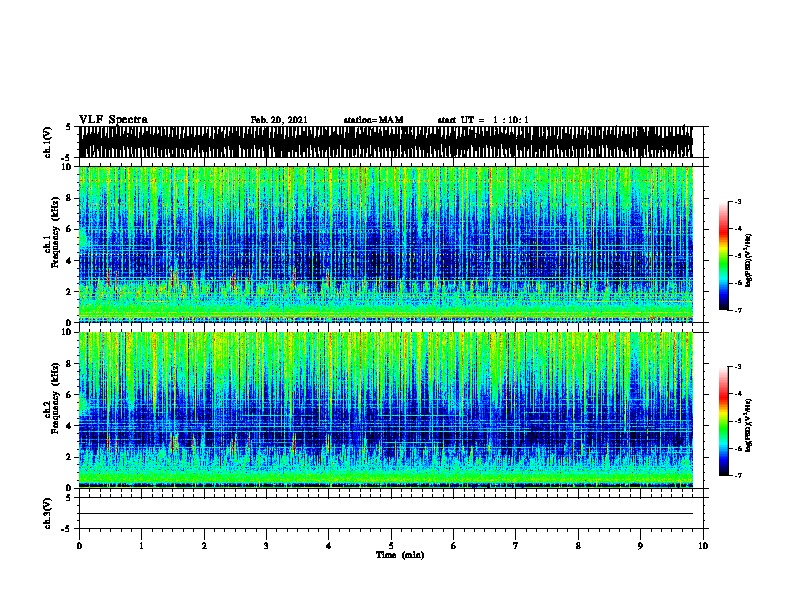Click the "-3" label on ch.1 color bar
This screenshot has width=792, height=612.
[738, 201]
